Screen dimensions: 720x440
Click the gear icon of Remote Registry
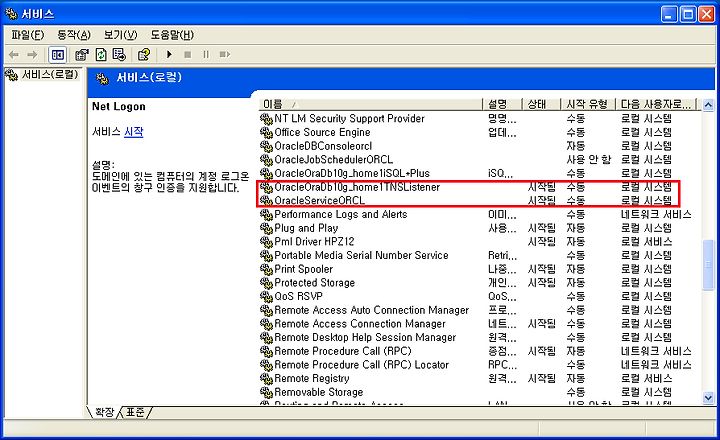266,379
